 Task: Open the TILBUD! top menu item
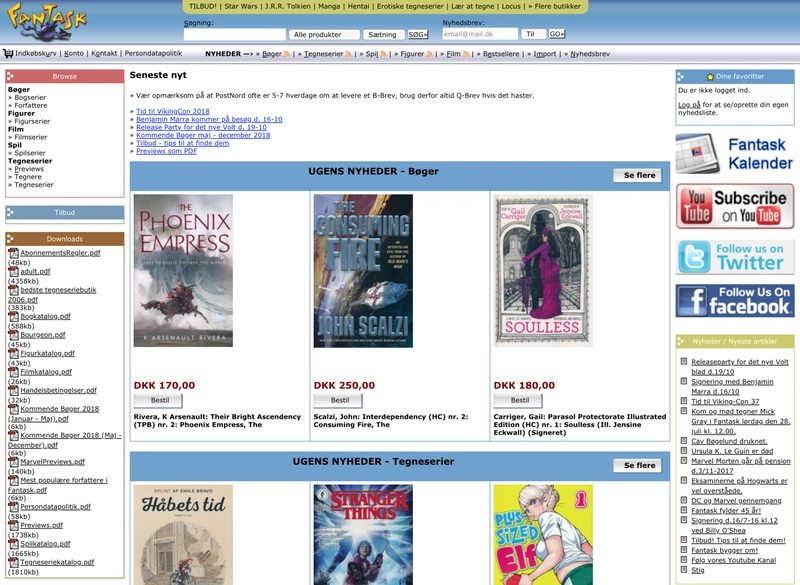click(x=203, y=6)
